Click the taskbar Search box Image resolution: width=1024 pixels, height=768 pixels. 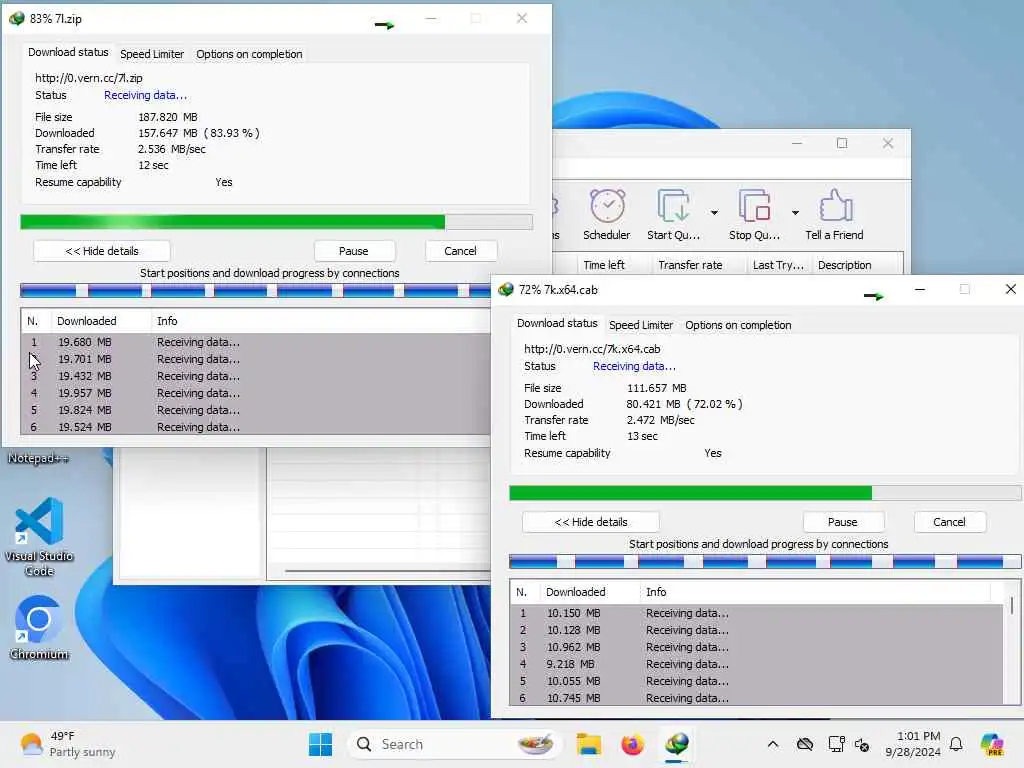pyautogui.click(x=455, y=744)
